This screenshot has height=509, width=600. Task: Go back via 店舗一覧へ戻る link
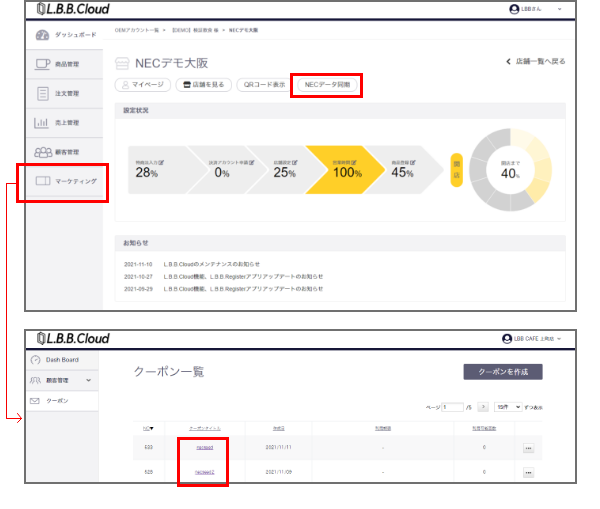coord(535,62)
